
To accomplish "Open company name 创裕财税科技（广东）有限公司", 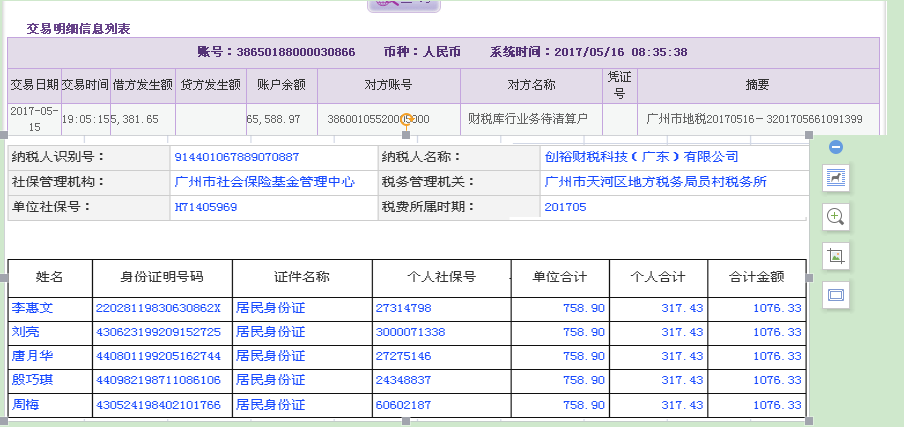I will 641,157.
